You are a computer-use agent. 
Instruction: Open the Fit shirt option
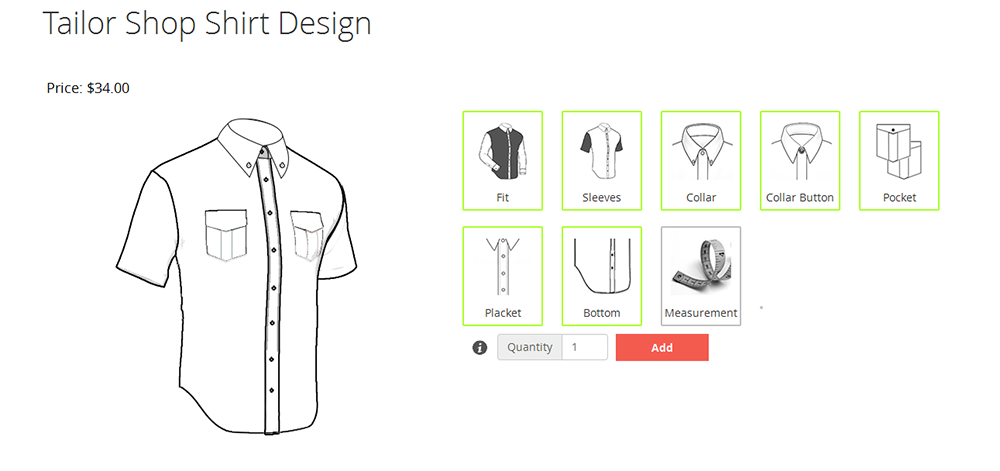[503, 161]
